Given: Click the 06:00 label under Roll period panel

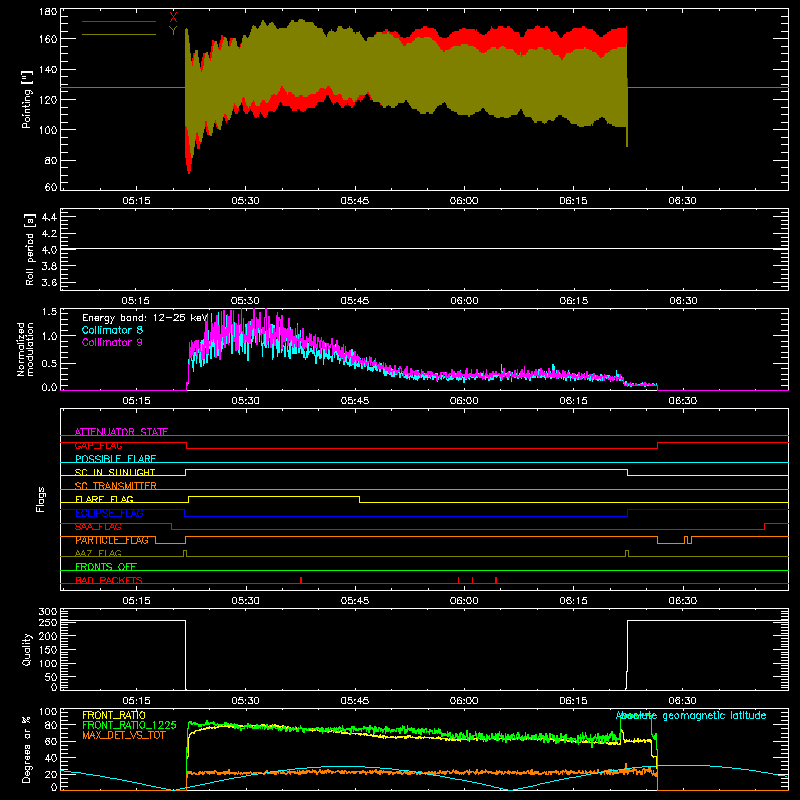Looking at the screenshot, I should point(464,301).
